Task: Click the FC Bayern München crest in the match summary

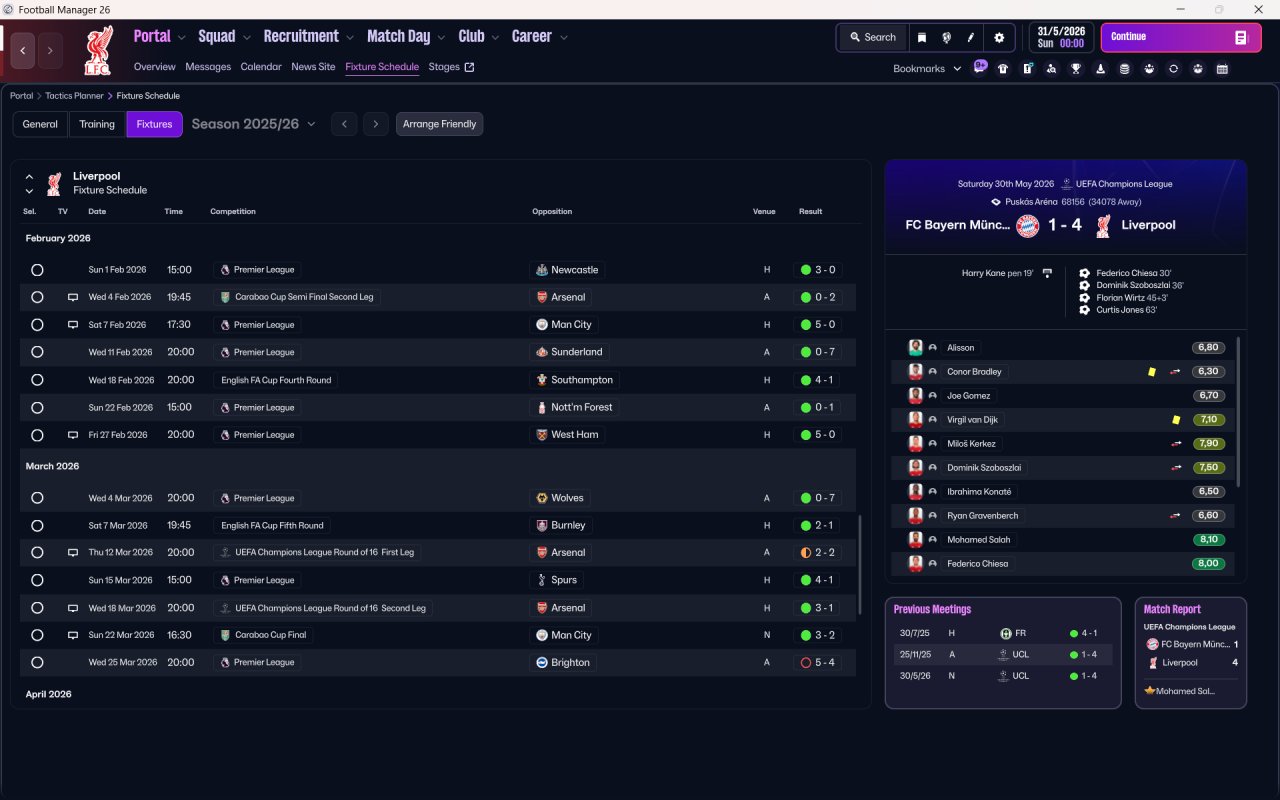Action: [1028, 225]
